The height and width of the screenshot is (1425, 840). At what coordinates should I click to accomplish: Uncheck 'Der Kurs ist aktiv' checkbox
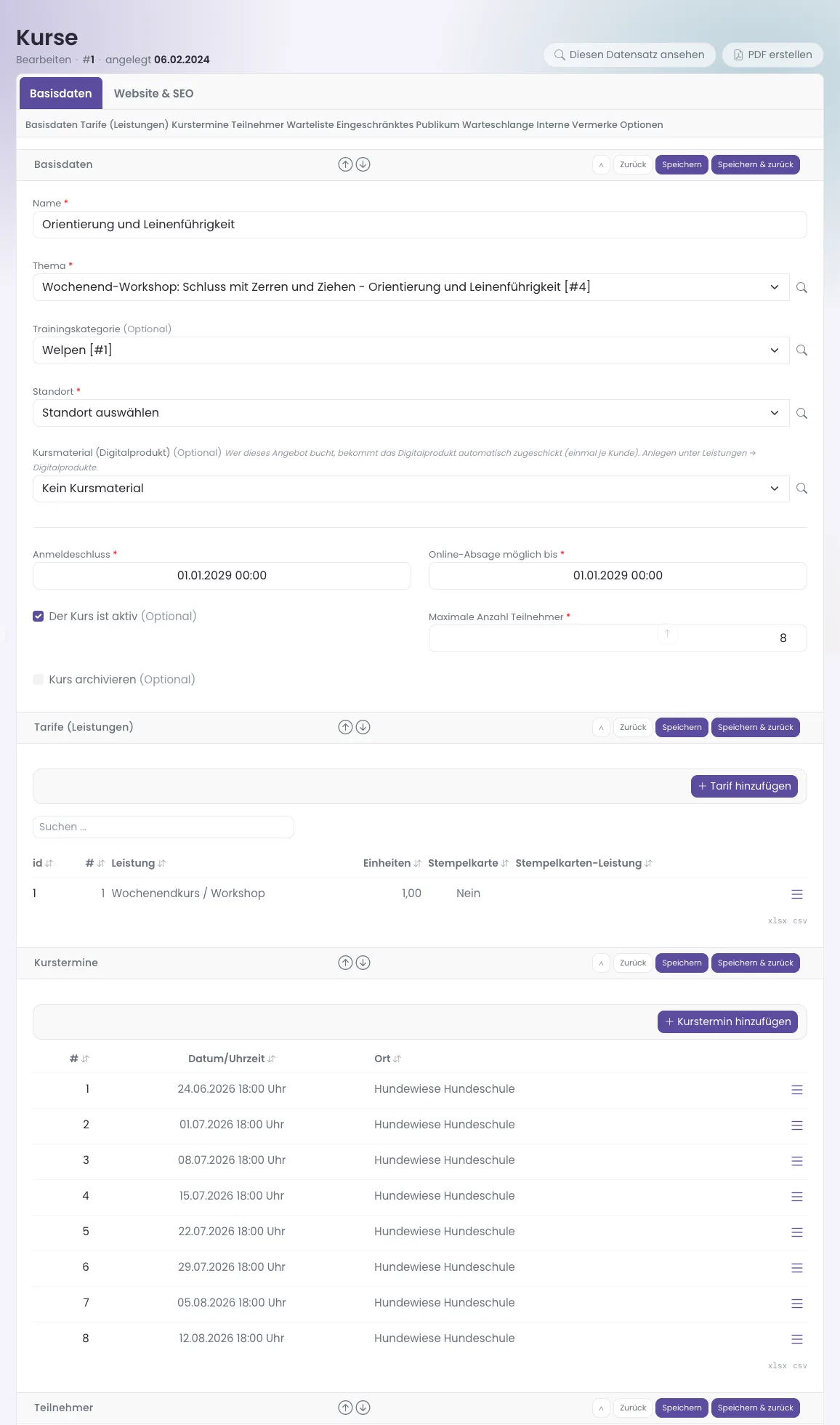click(x=39, y=617)
